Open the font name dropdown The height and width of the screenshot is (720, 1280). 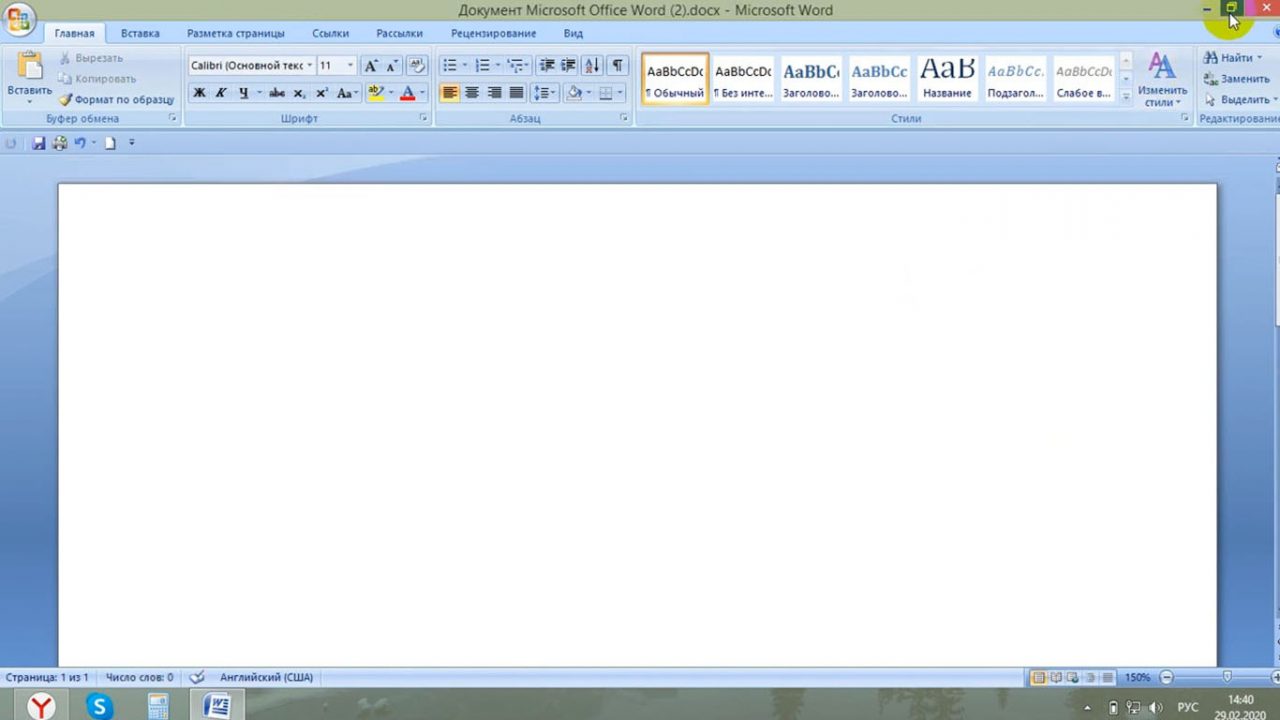click(x=310, y=65)
